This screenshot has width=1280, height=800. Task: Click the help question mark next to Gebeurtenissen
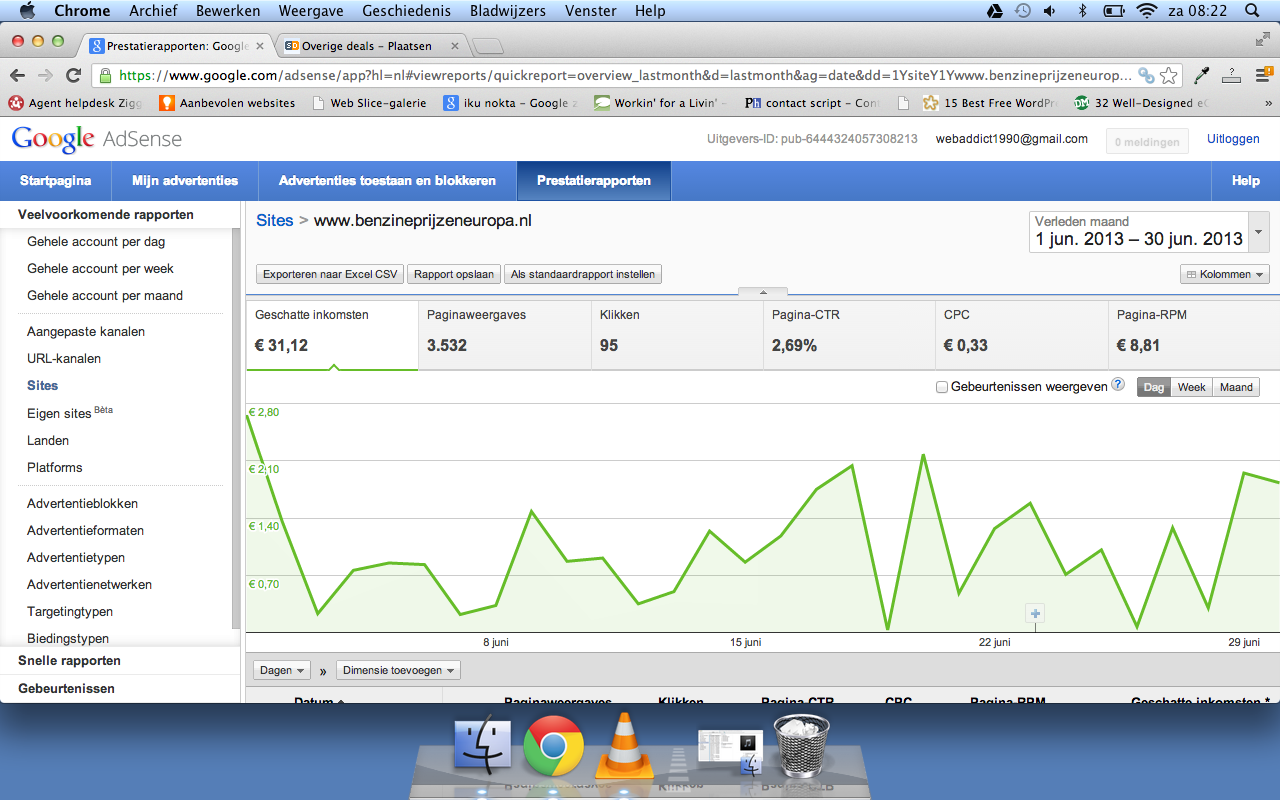(1118, 385)
